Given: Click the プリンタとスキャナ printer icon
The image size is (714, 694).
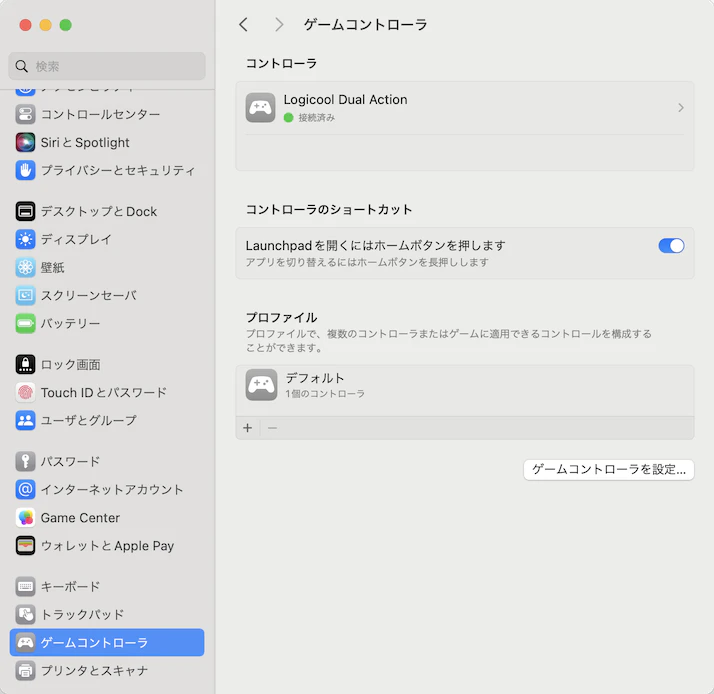Looking at the screenshot, I should pos(25,670).
